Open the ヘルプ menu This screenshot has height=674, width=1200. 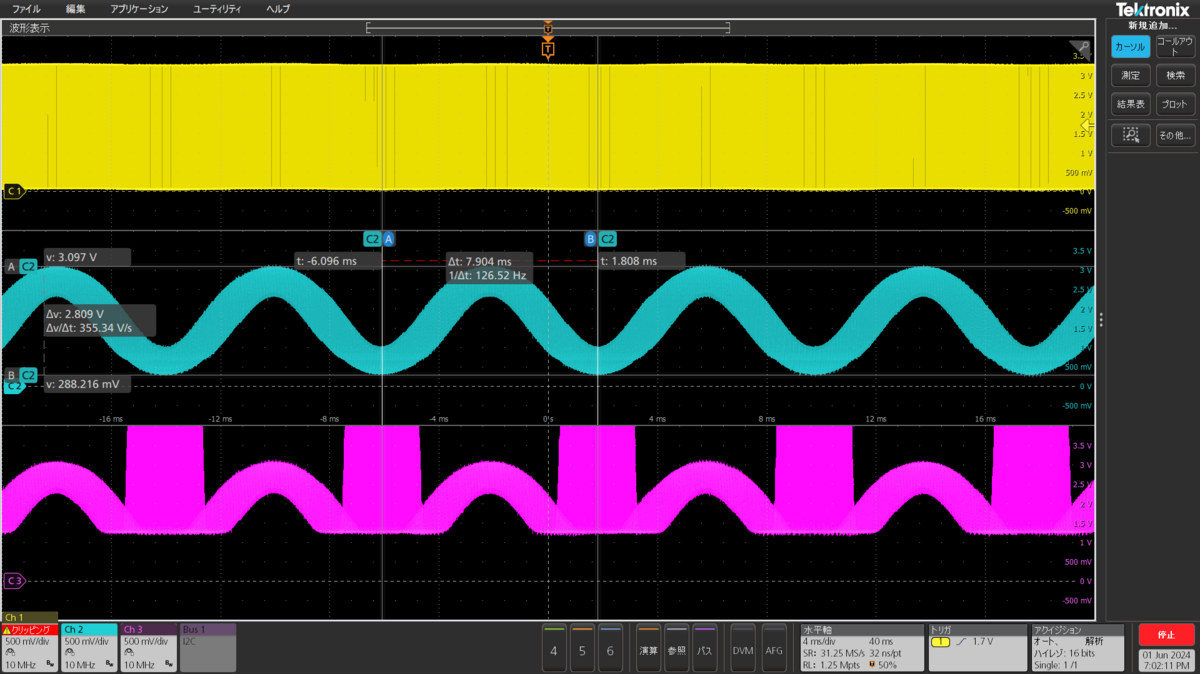(x=278, y=8)
